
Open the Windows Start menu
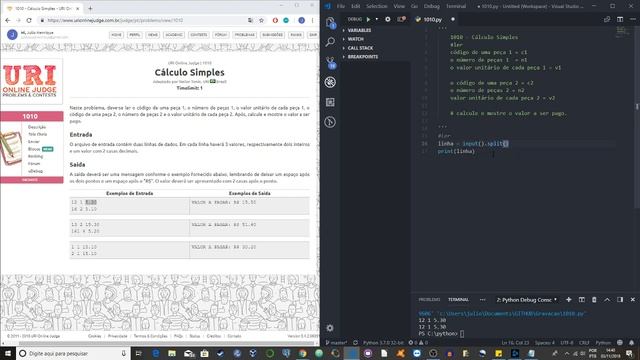[x=8, y=353]
